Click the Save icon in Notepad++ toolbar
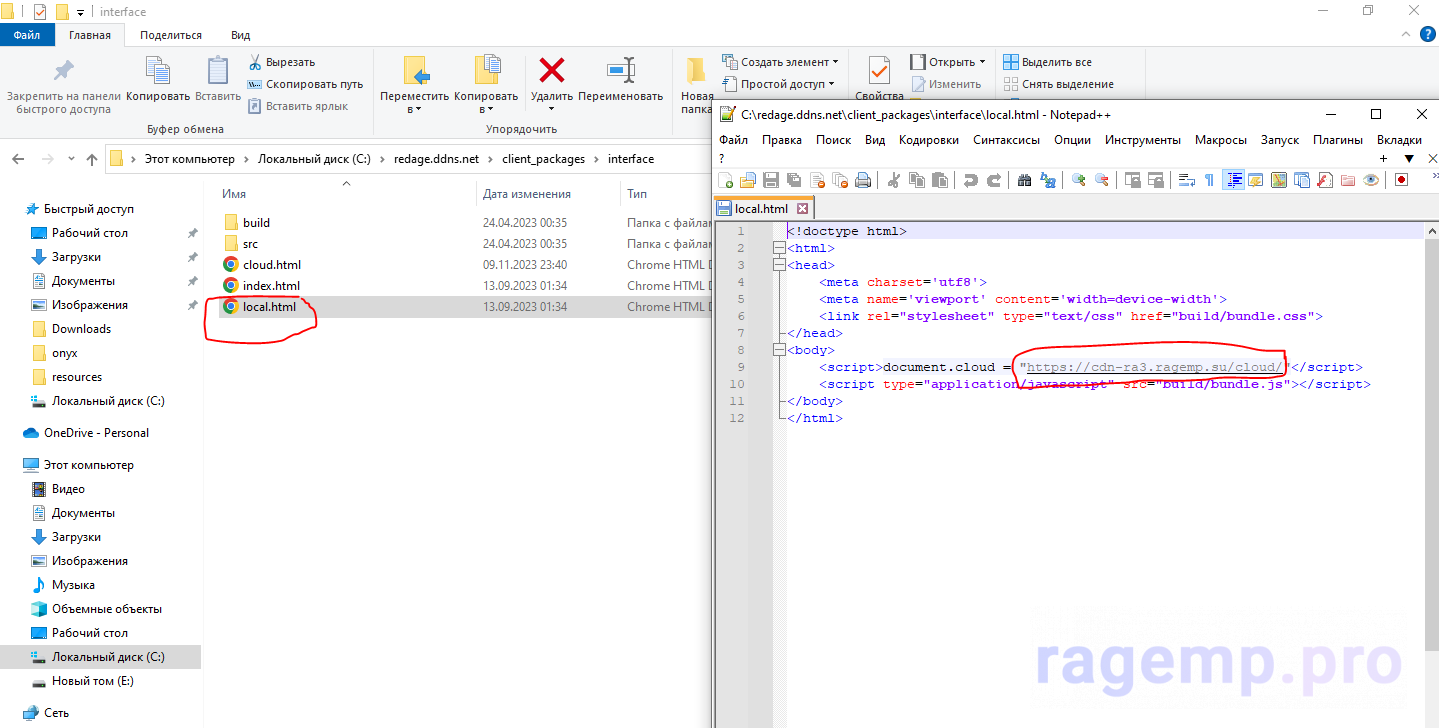Screen dimensions: 1439x728 tap(771, 180)
